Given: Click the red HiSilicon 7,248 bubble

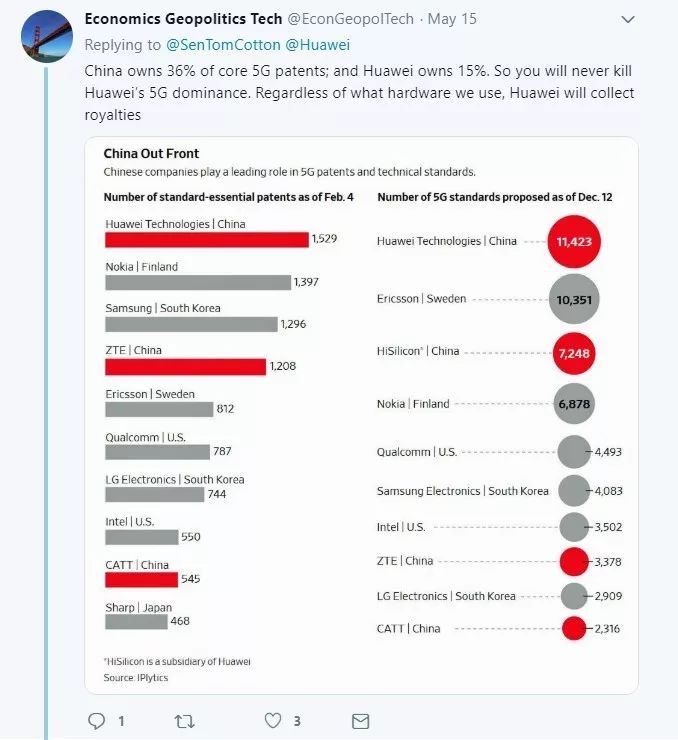Looking at the screenshot, I should tap(574, 352).
